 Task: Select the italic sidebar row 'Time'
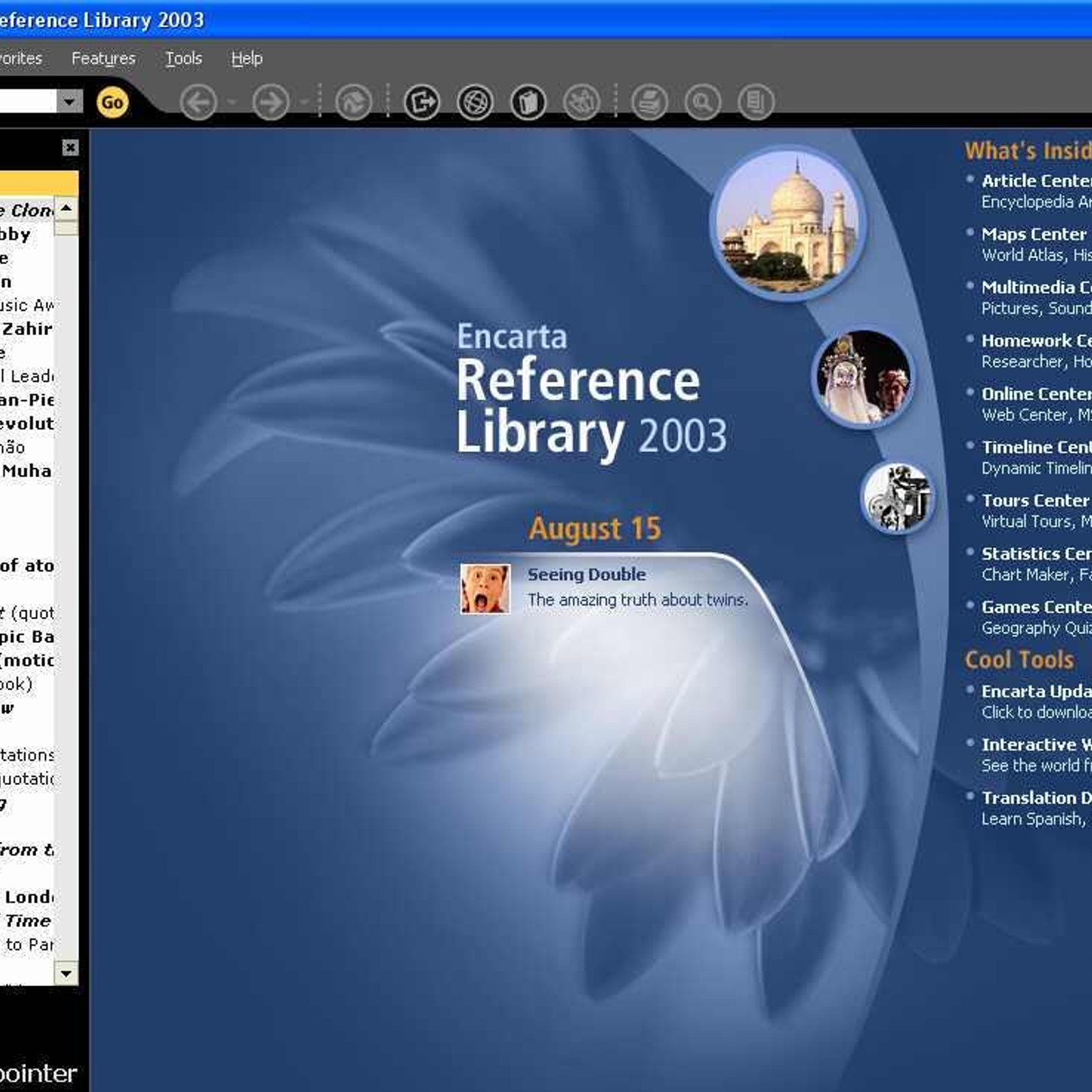27,921
